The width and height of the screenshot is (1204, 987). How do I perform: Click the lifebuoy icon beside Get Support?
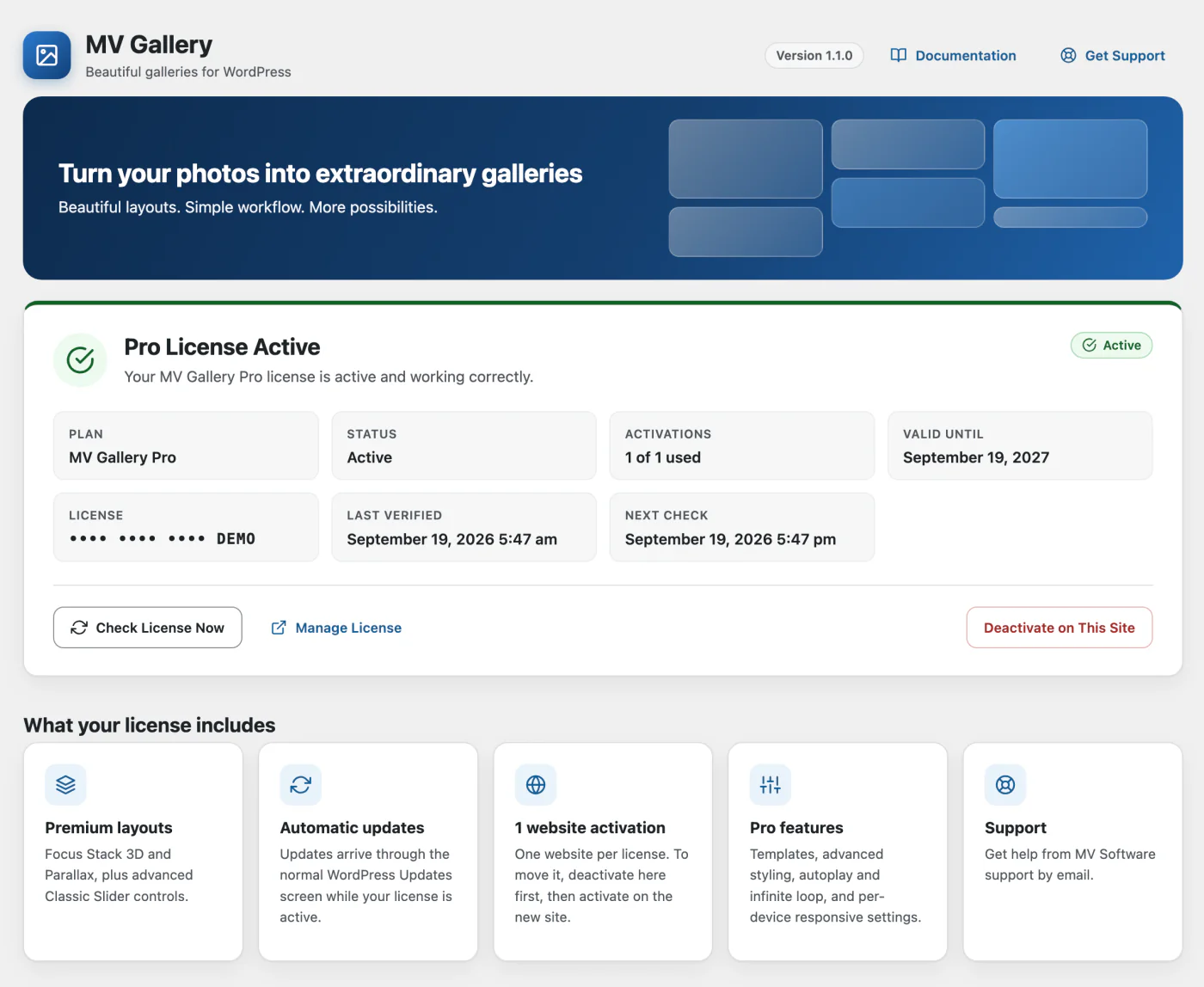[1068, 55]
